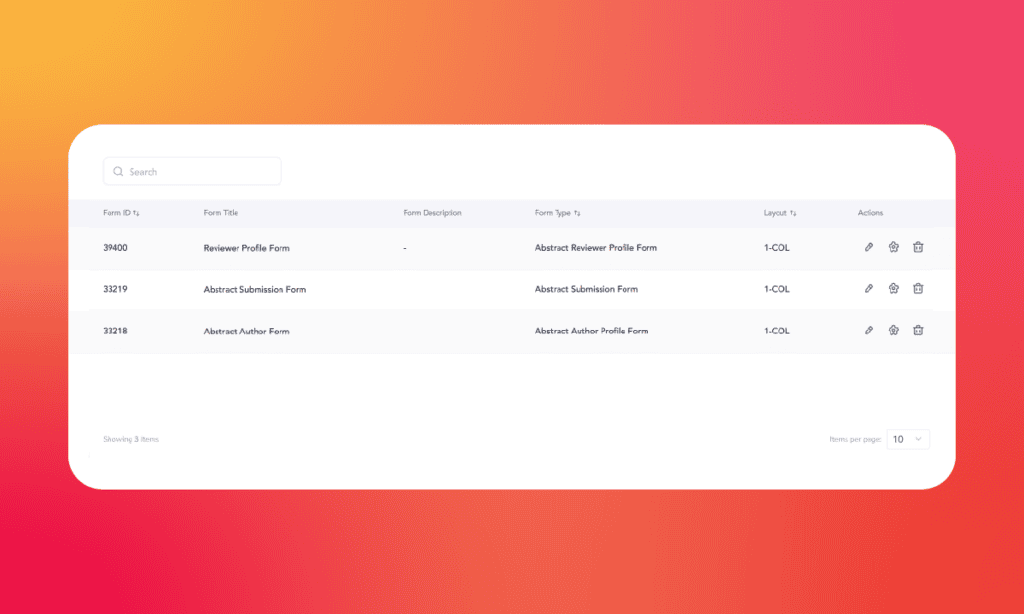The height and width of the screenshot is (614, 1024).
Task: Edit the Abstract Submission Form
Action: (868, 288)
